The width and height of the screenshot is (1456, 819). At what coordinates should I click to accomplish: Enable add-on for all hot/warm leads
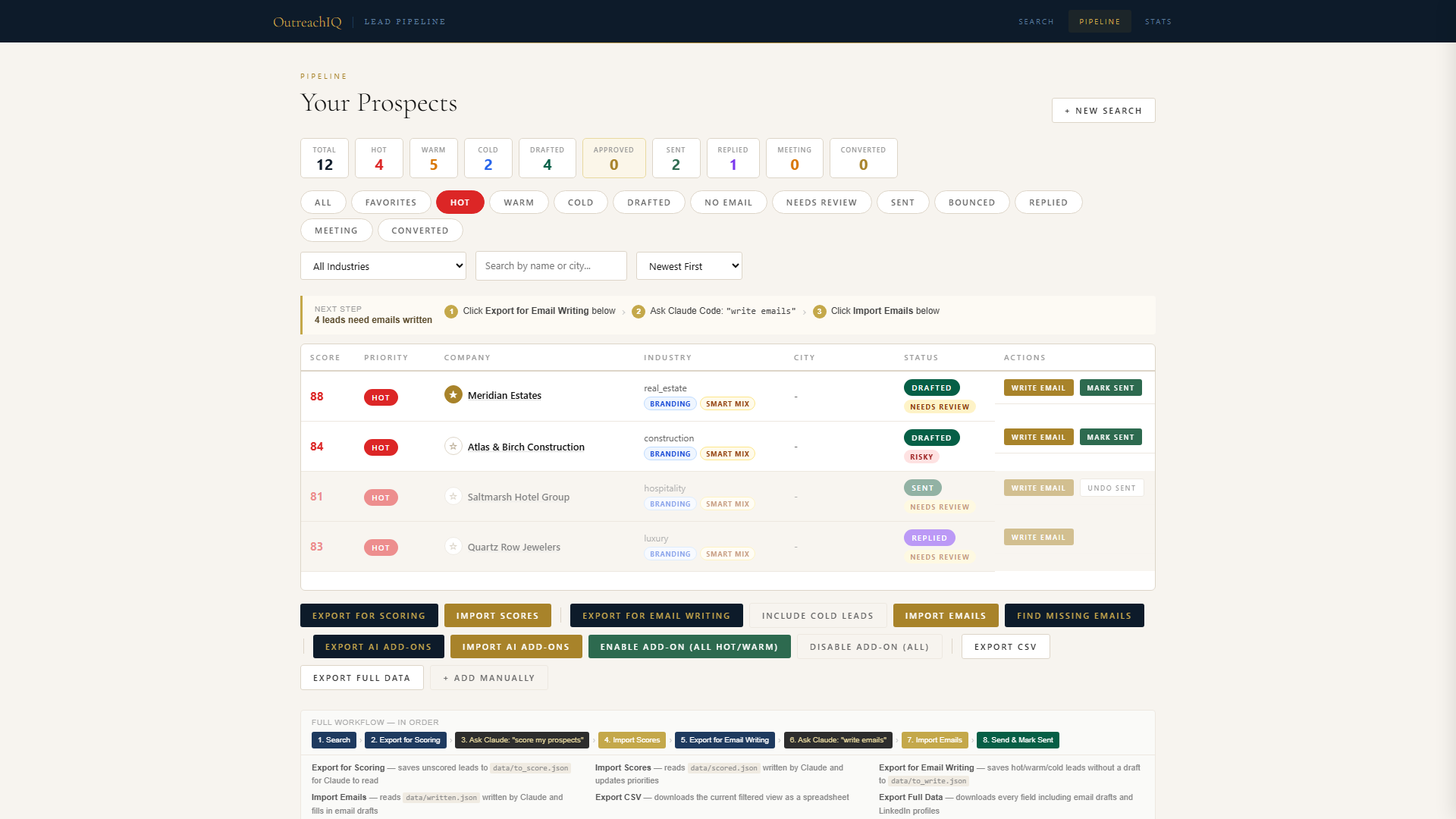(x=689, y=647)
